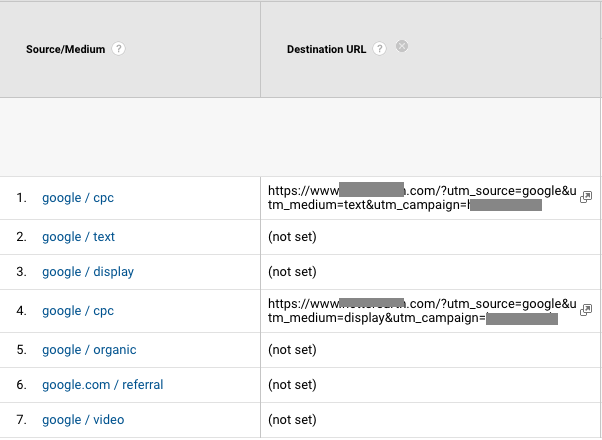Click (not set) cell in google.com / referral row
The height and width of the screenshot is (440, 602).
(x=292, y=385)
